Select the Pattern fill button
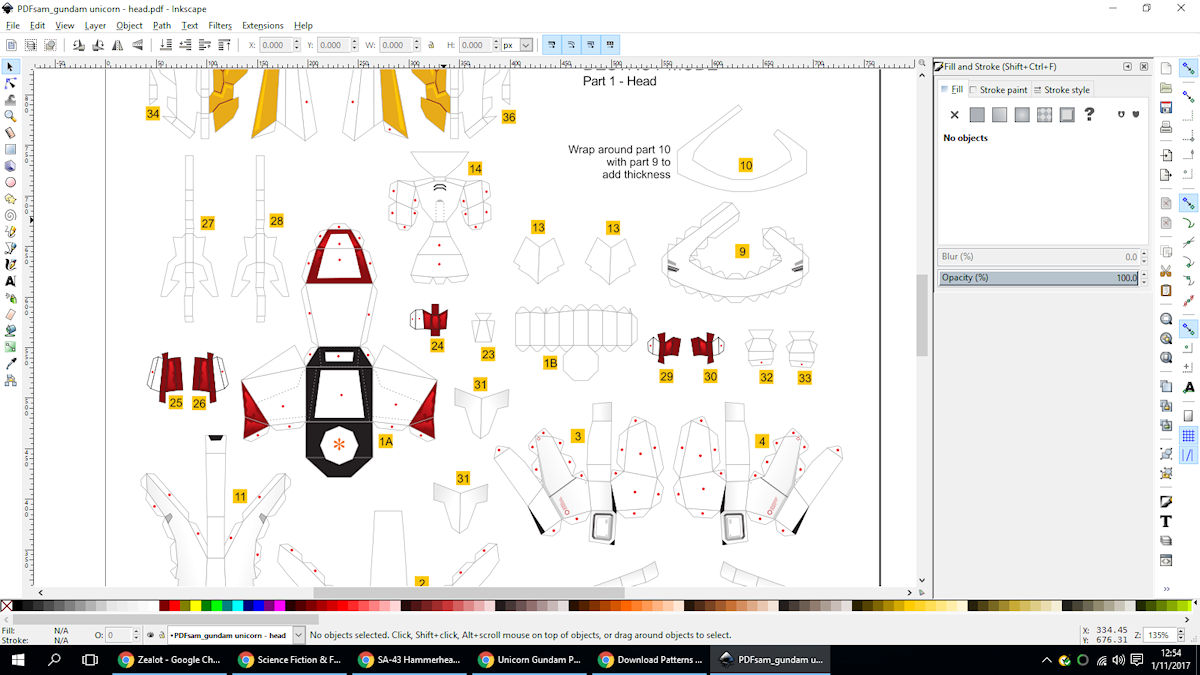Screen dimensions: 1200x675 pos(1044,115)
